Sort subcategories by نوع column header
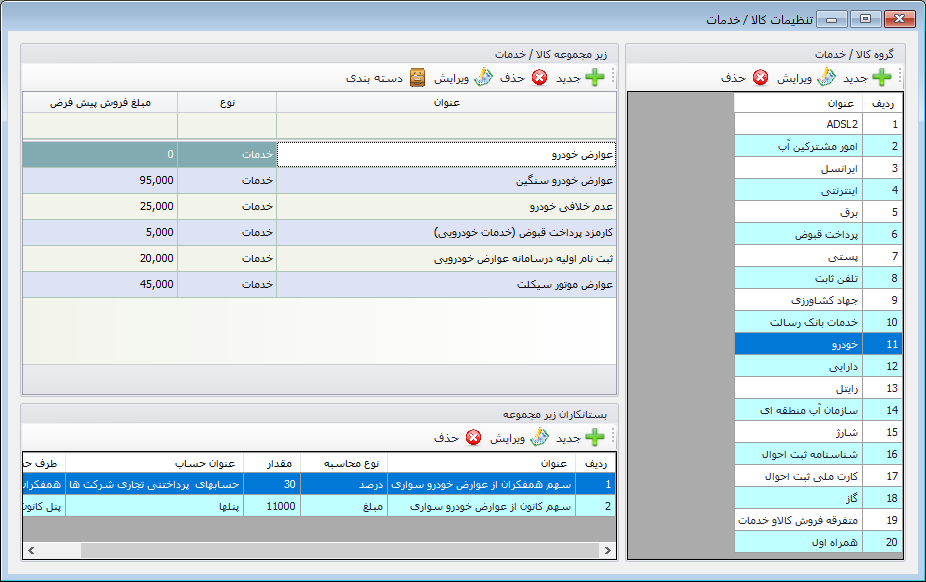Image resolution: width=926 pixels, height=582 pixels. click(227, 103)
